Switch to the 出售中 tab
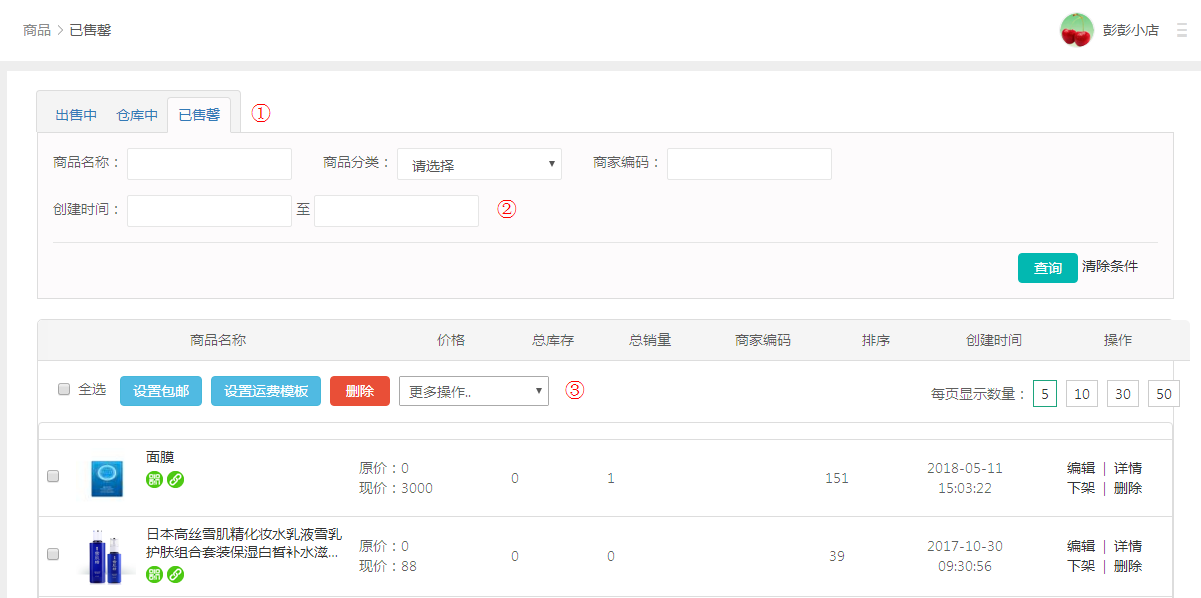1201x598 pixels. (76, 115)
